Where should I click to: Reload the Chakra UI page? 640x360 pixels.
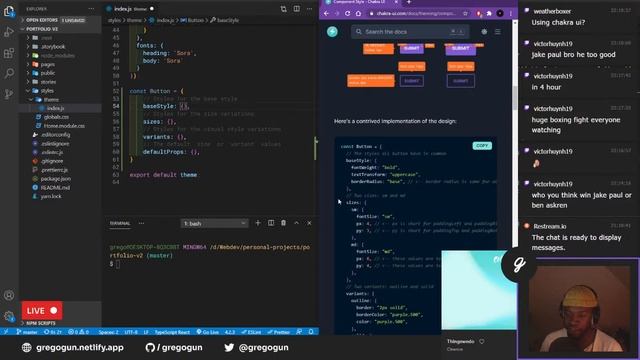point(347,13)
